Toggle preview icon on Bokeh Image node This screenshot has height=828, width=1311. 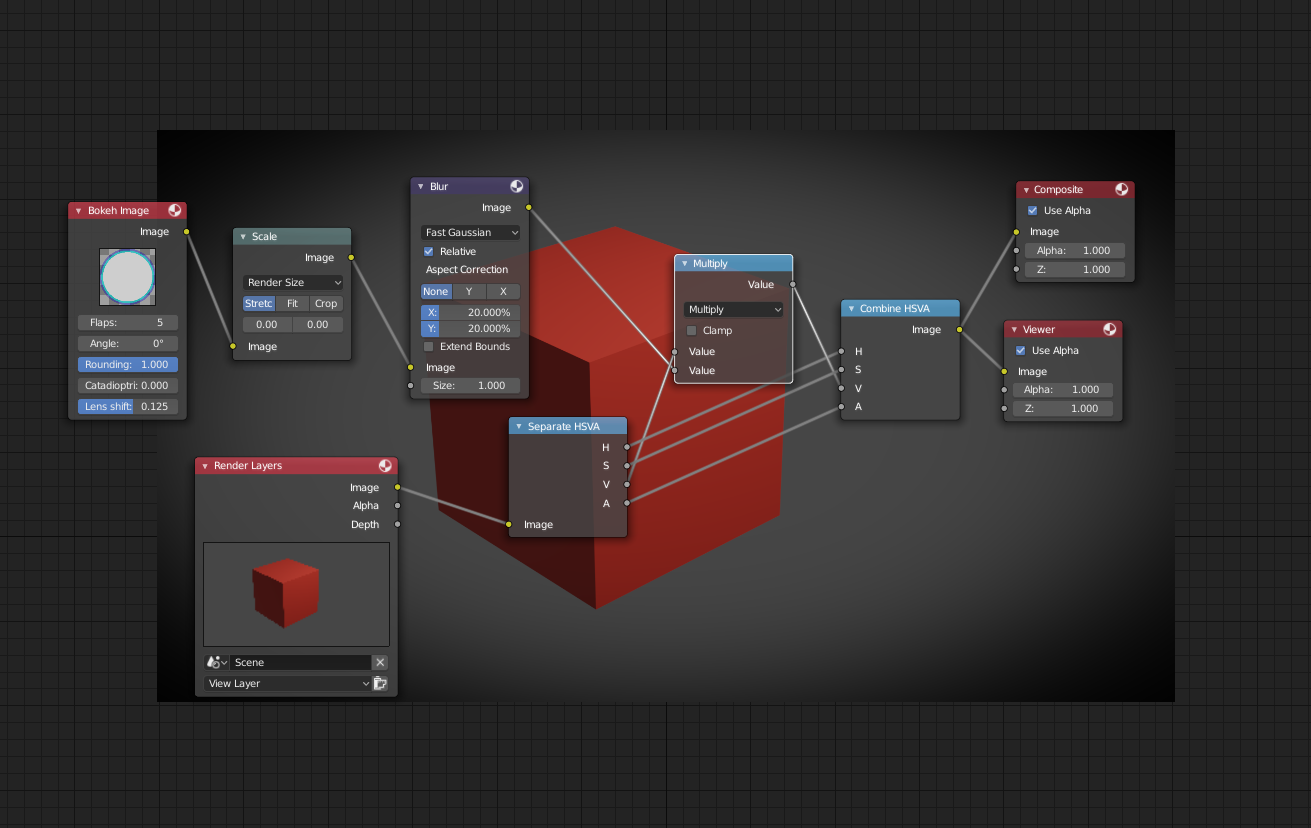coord(175,210)
